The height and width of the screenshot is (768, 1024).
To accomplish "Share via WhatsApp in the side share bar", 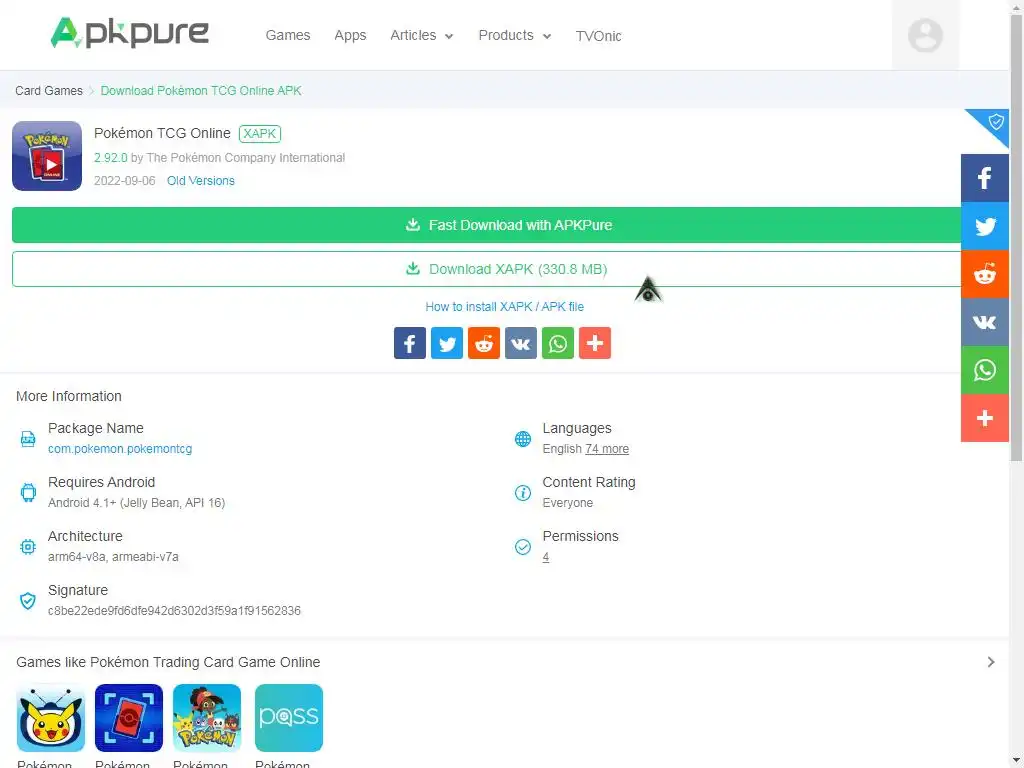I will click(985, 370).
